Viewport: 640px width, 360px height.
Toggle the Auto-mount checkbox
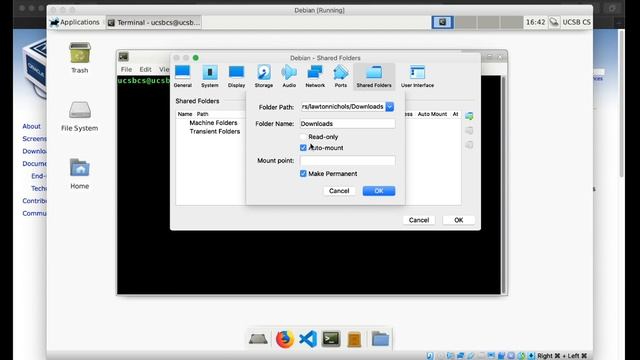point(303,148)
